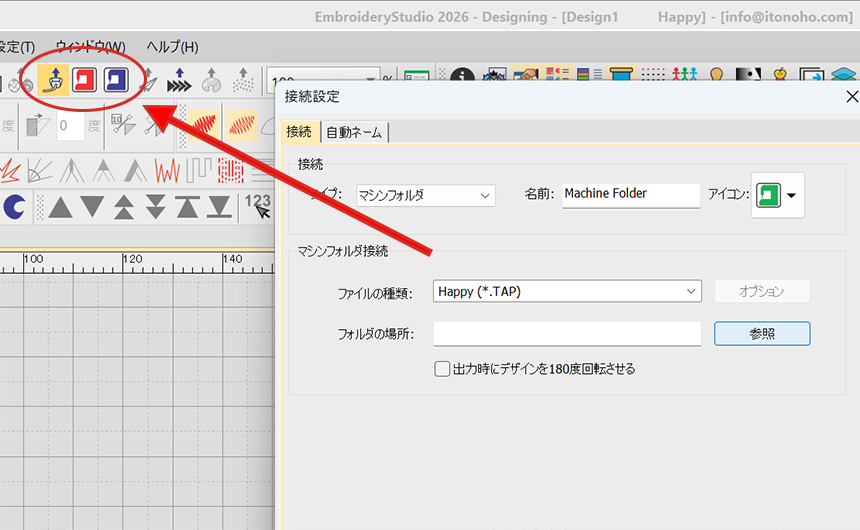Image resolution: width=860 pixels, height=530 pixels.
Task: Click the blue arrow with black chevrons icon
Action: click(x=179, y=81)
